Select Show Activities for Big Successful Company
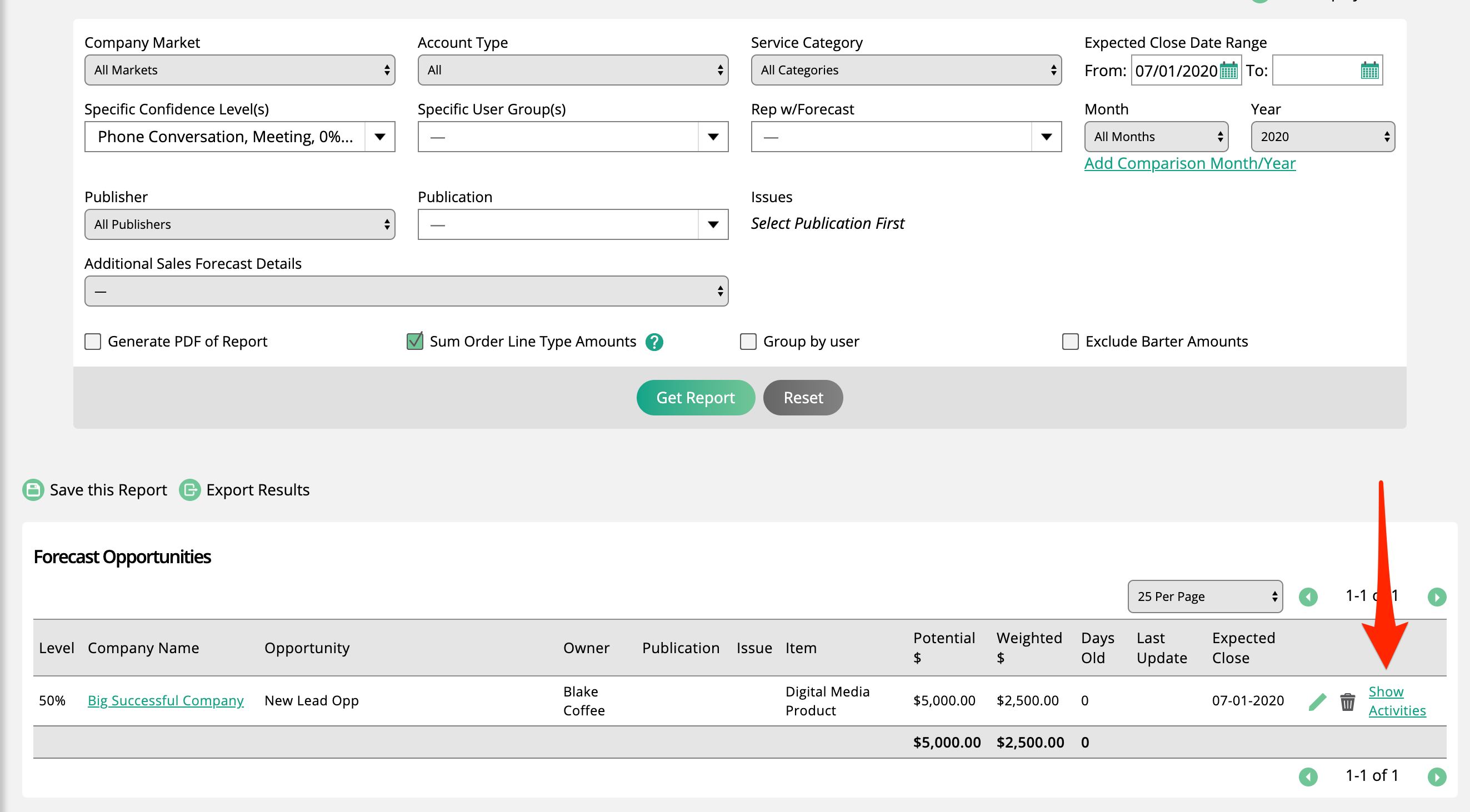Viewport: 1470px width, 812px height. (1398, 700)
